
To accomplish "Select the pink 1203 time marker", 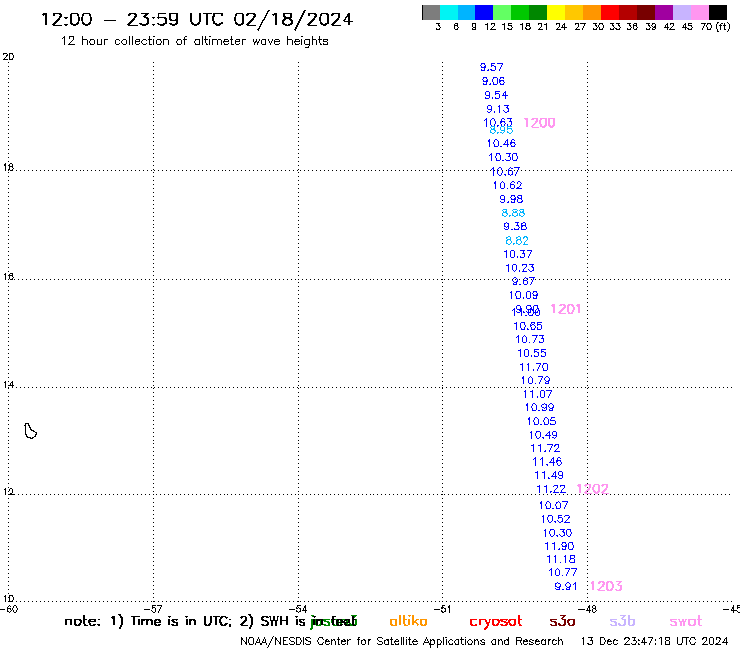I will 606,586.
